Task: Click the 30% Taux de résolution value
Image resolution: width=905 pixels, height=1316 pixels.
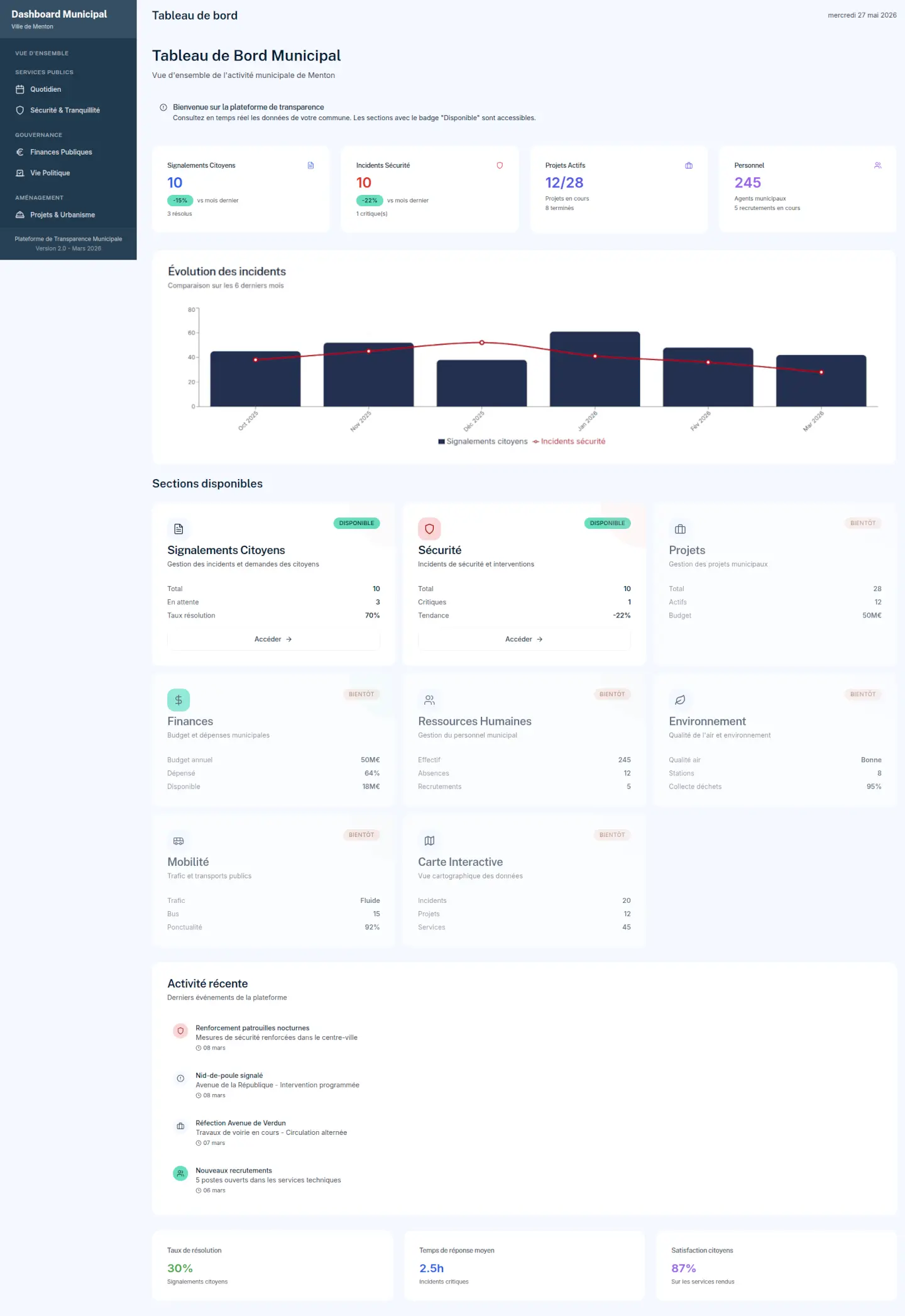Action: point(180,1269)
